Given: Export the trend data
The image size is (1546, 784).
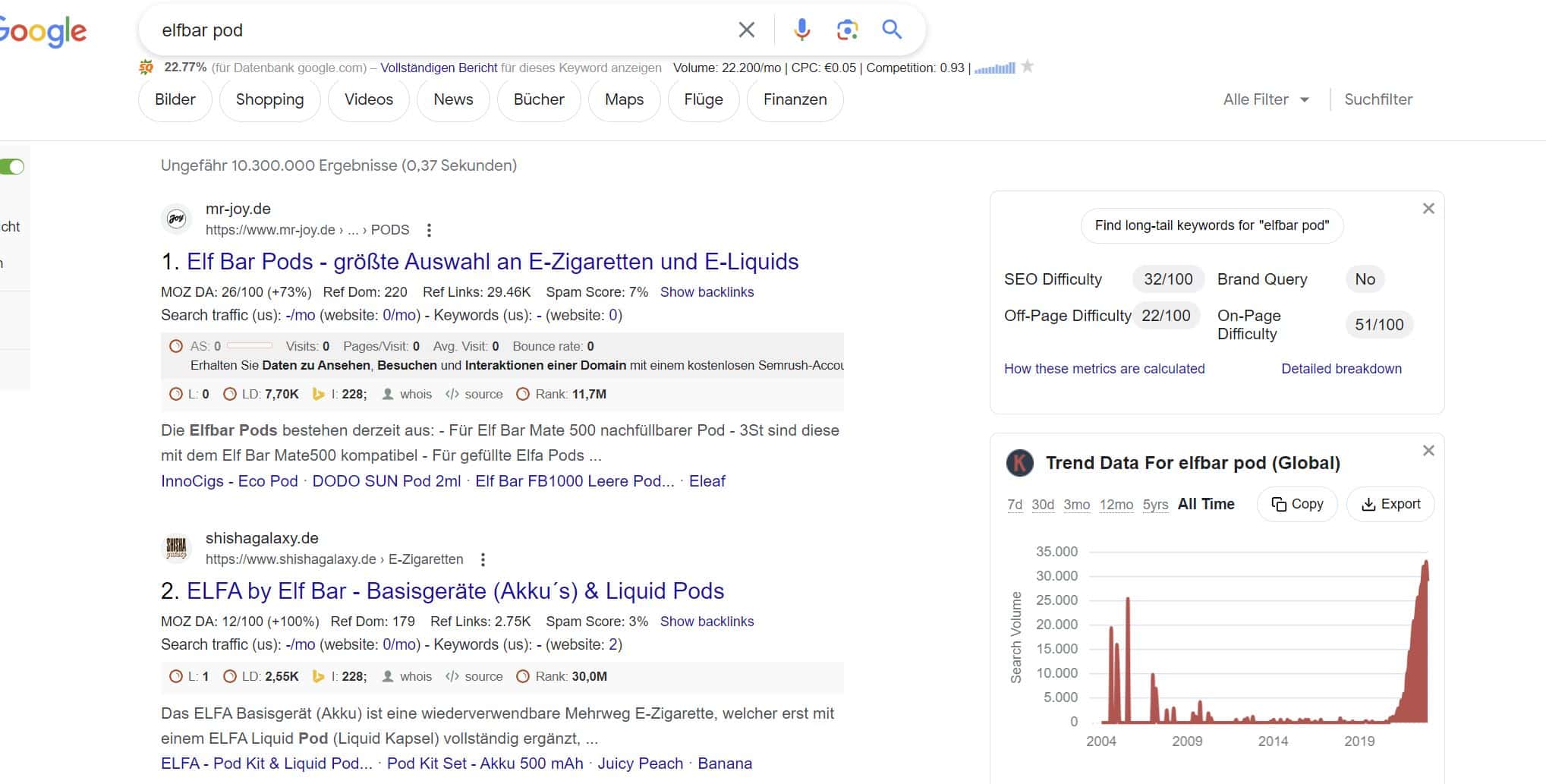Looking at the screenshot, I should [x=1390, y=504].
